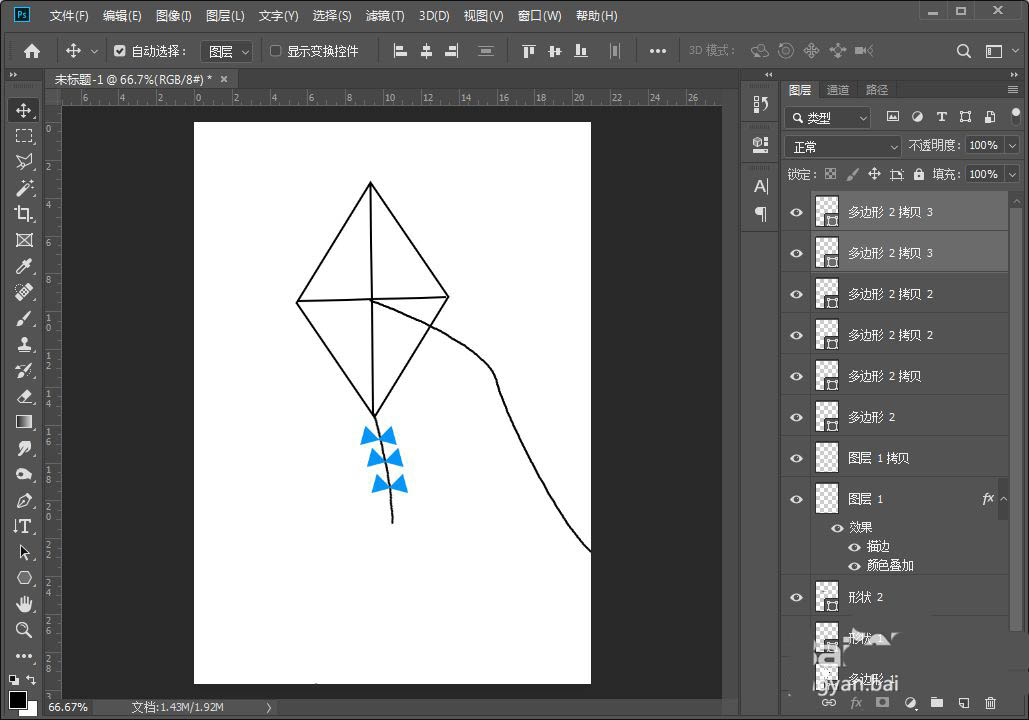Select the Eyedropper tool
The image size is (1029, 720).
click(x=24, y=266)
